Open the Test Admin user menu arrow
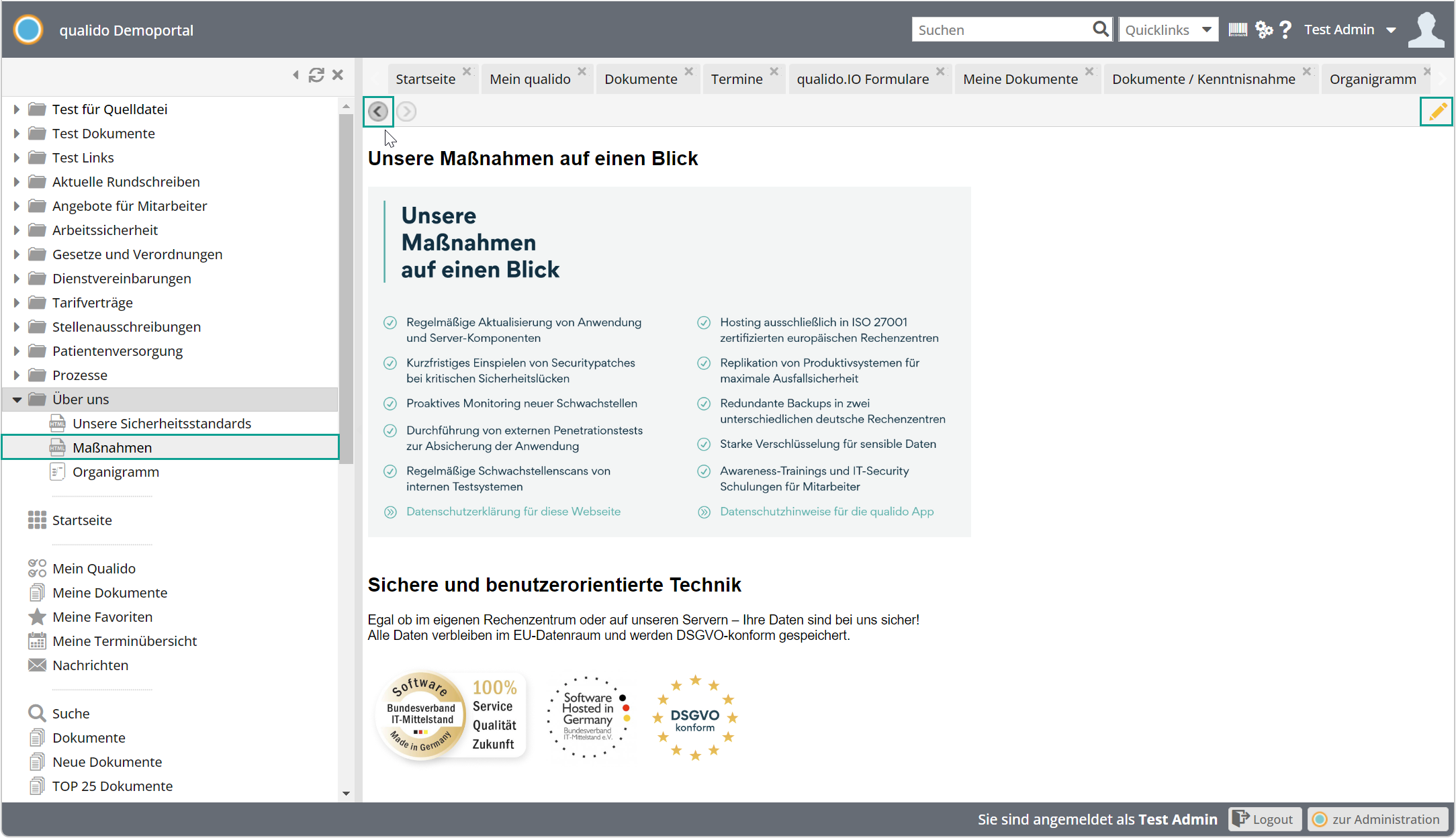 click(1391, 30)
